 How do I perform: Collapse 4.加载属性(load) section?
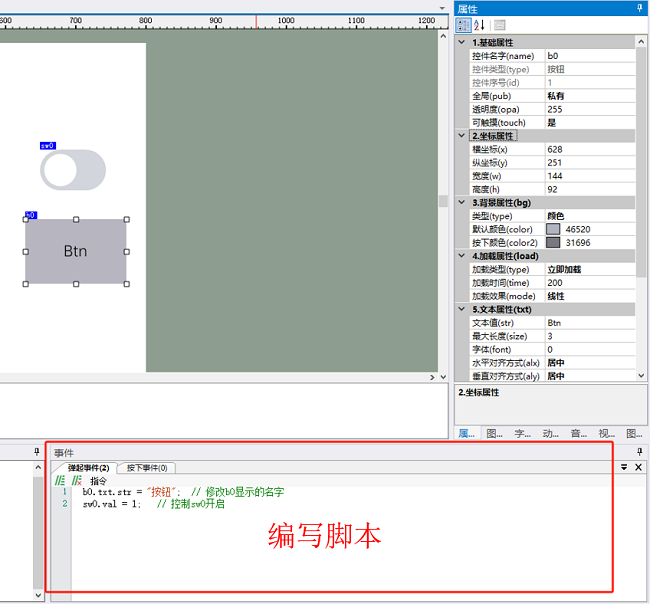click(x=461, y=256)
